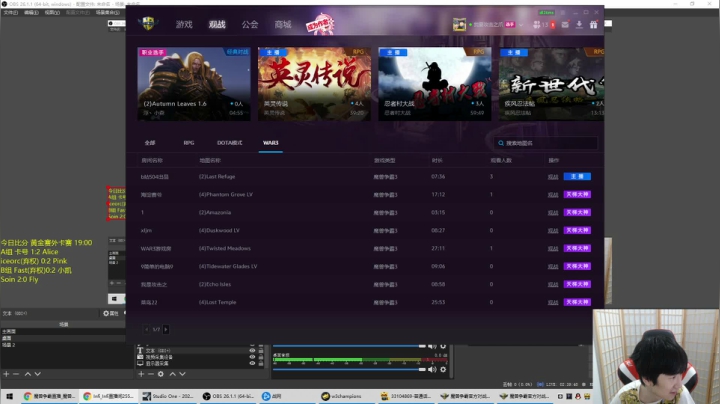
Task: Select the 全部 All filter tab
Action: point(150,143)
